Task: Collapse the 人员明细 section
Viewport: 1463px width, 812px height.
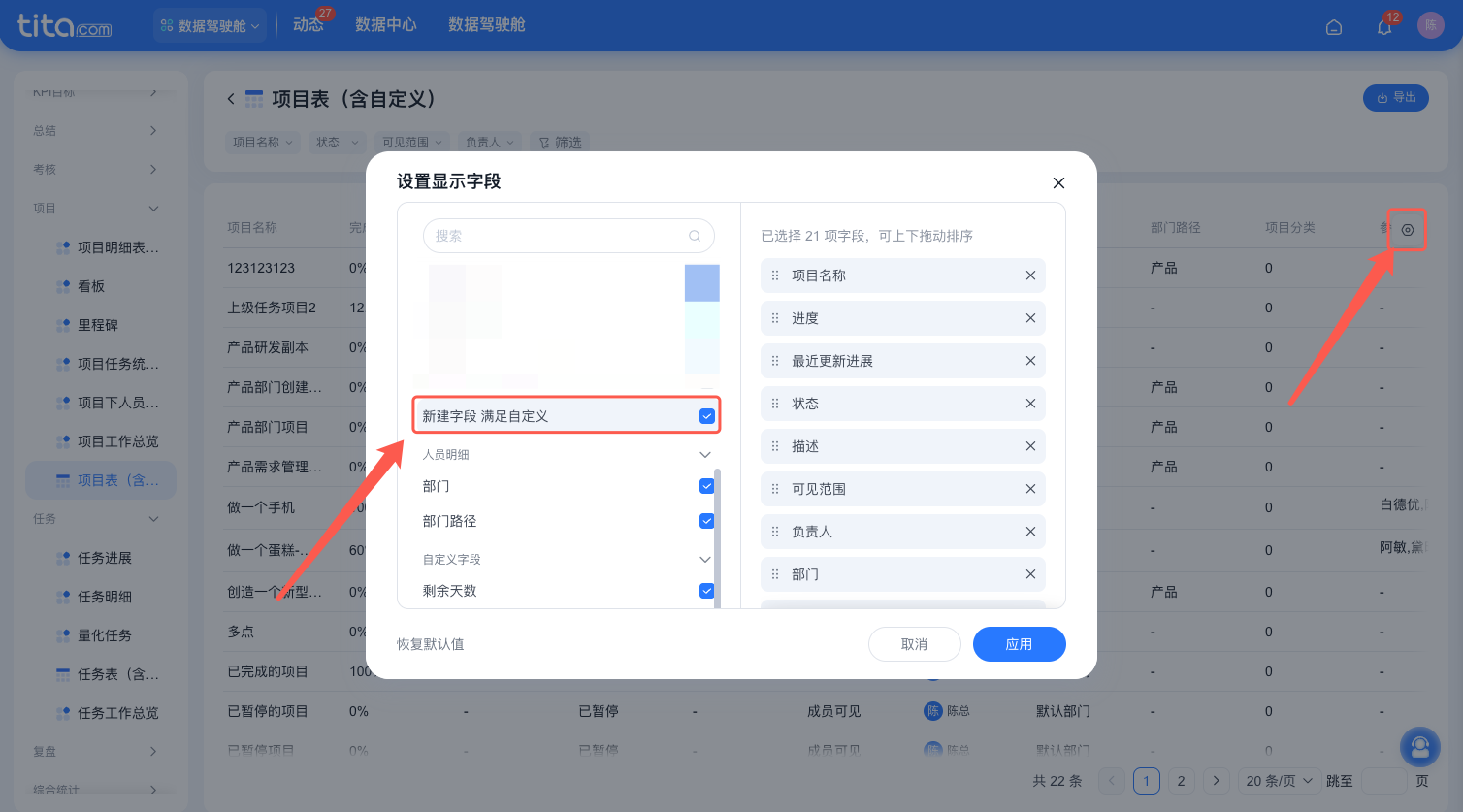Action: [705, 454]
